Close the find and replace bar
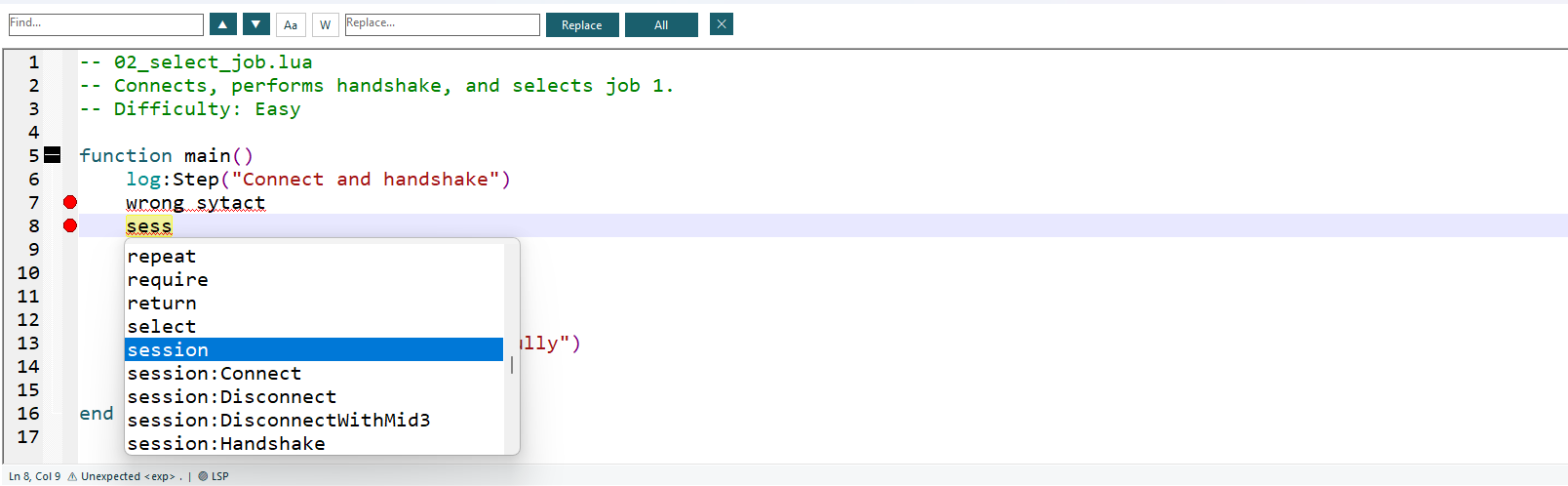The width and height of the screenshot is (1568, 486). click(722, 24)
